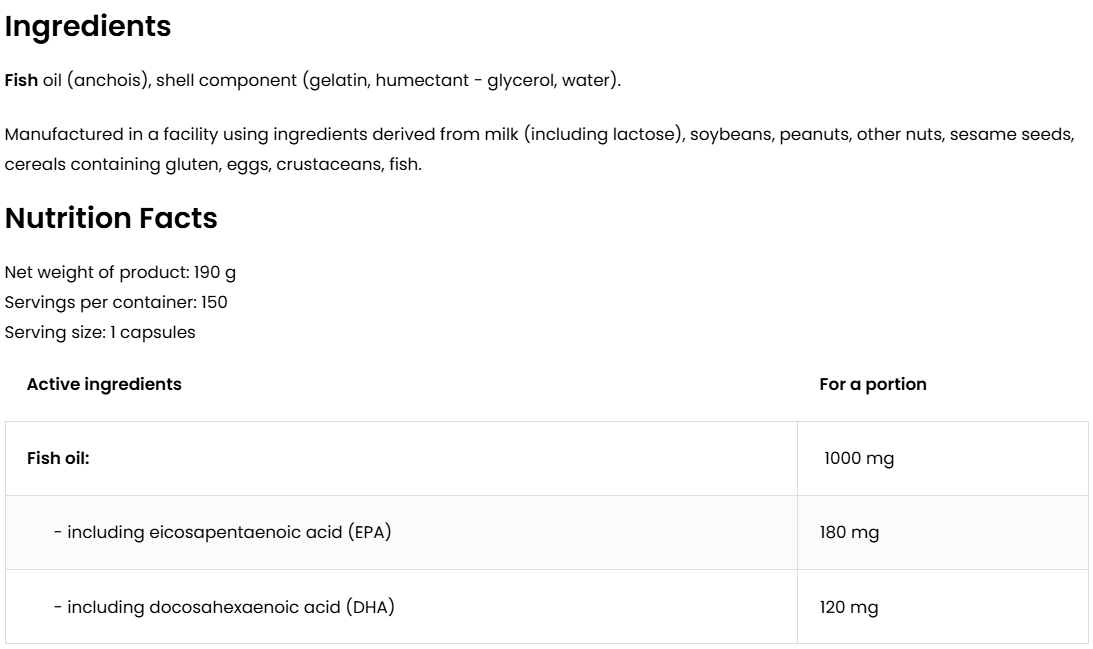Click the 180 mg table cell
This screenshot has width=1093, height=649.
[849, 533]
